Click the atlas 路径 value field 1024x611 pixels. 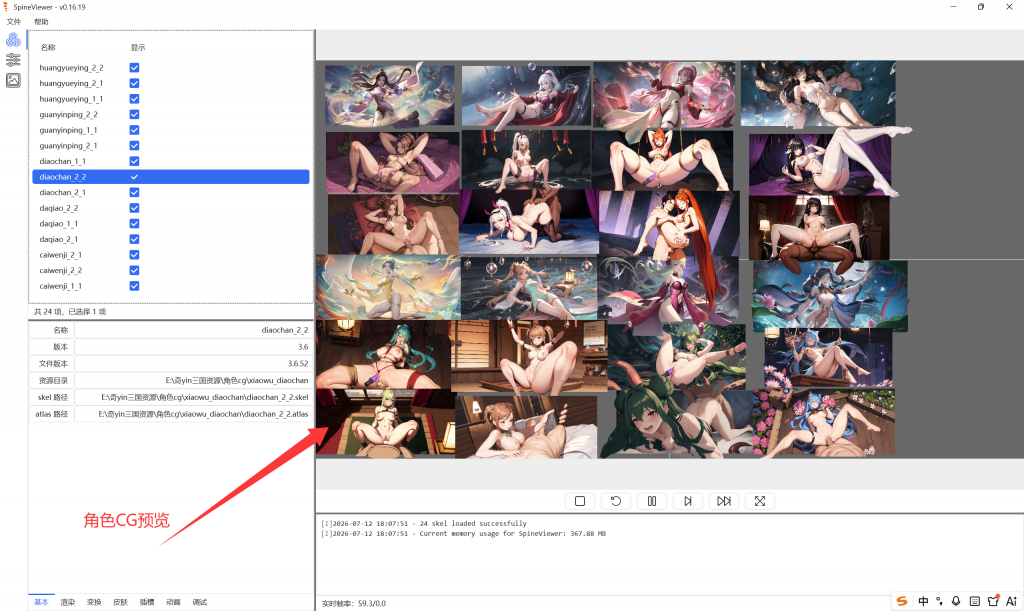click(193, 414)
